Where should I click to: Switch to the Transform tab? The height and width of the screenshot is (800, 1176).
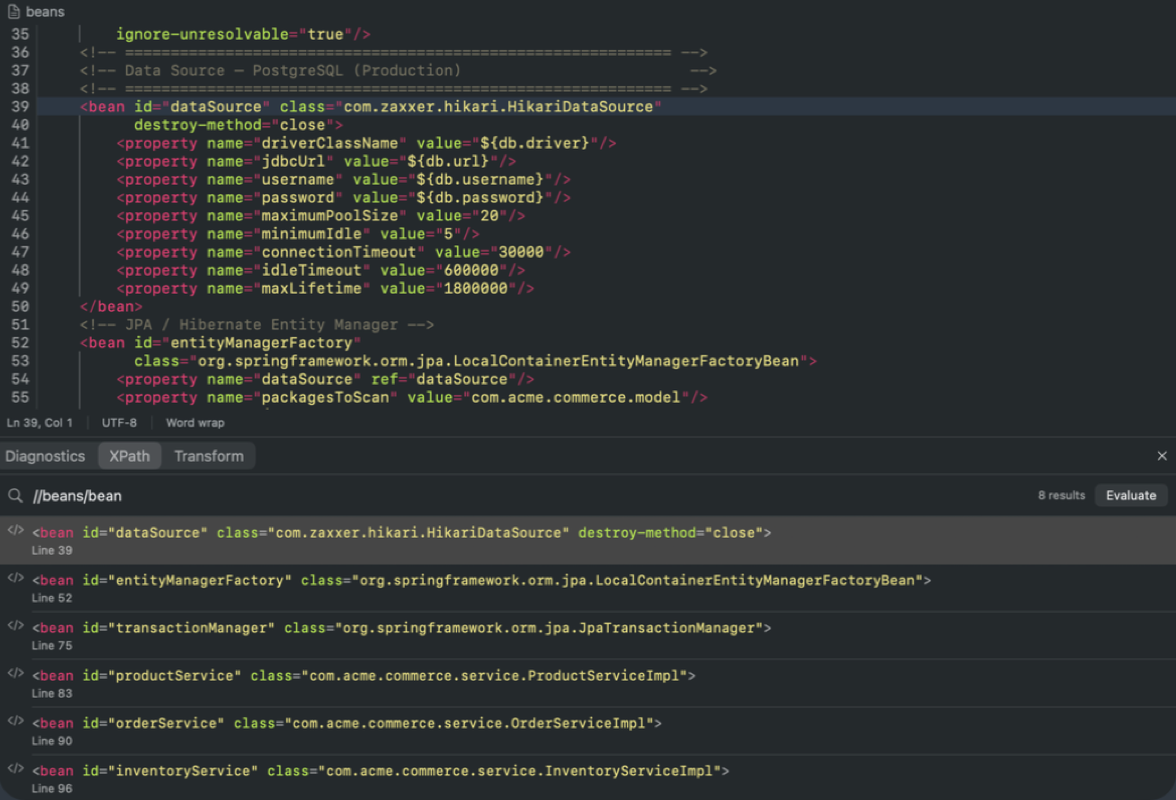pos(209,455)
